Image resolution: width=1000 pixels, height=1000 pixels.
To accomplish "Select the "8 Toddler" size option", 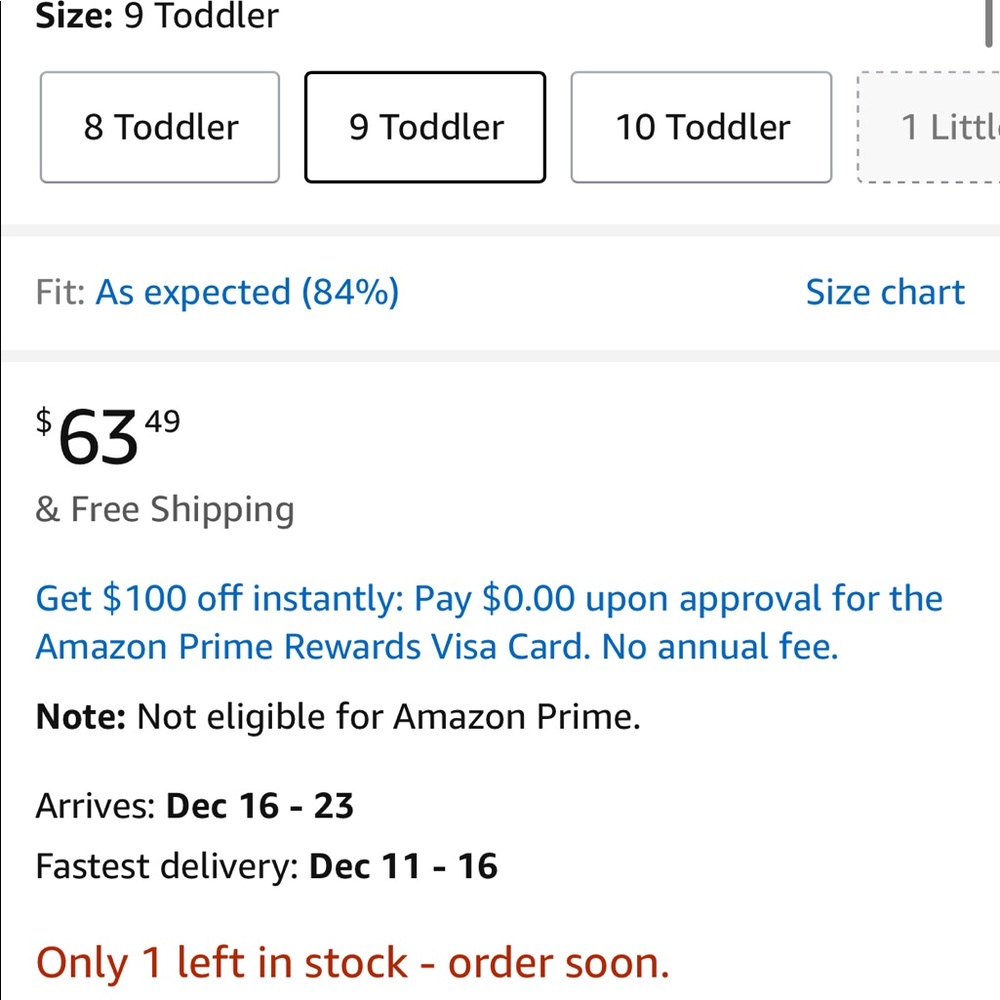I will pos(158,127).
